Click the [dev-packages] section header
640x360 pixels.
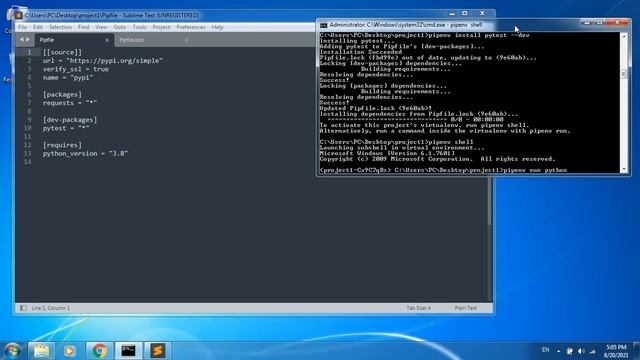coord(70,120)
